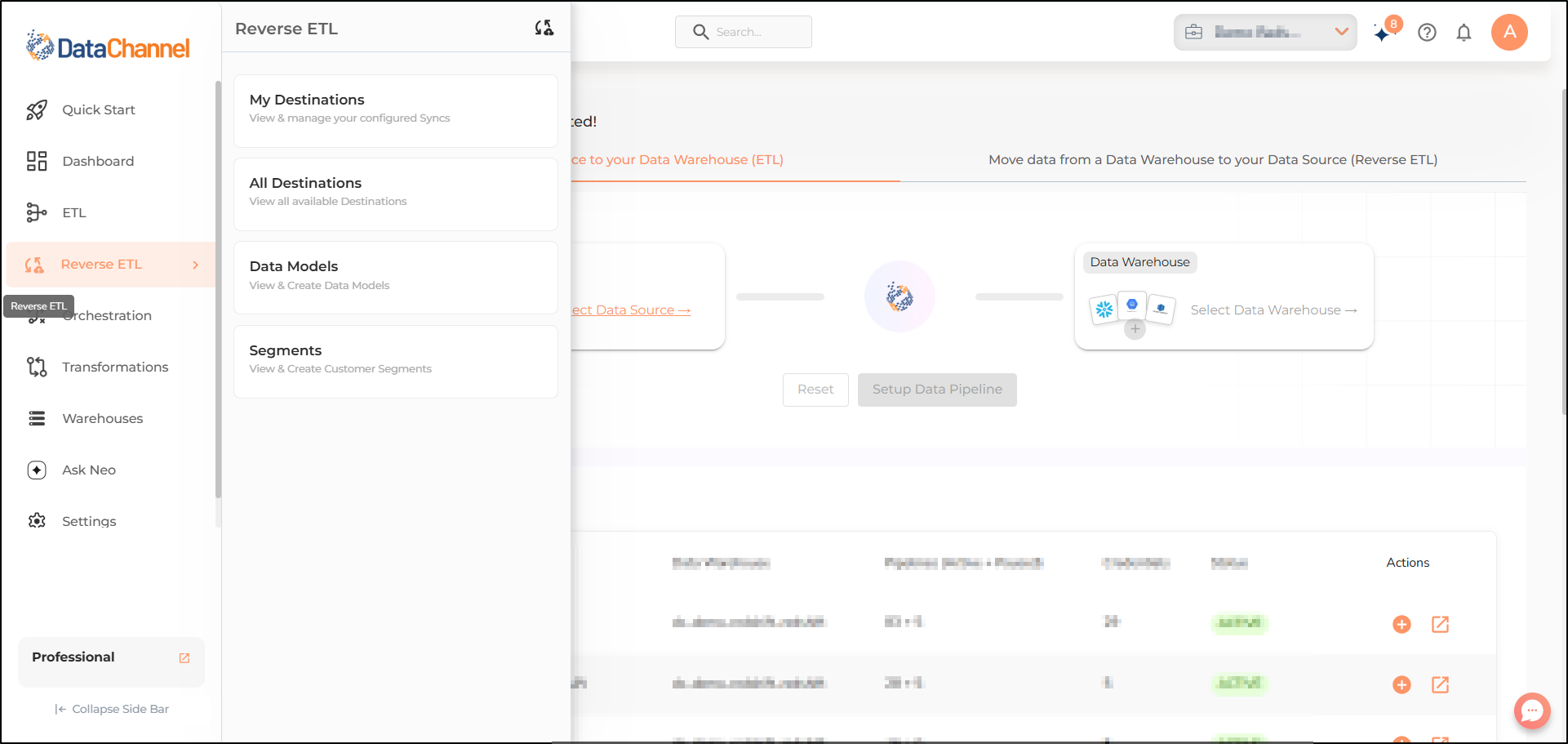Open second row external link icon

click(x=1441, y=684)
